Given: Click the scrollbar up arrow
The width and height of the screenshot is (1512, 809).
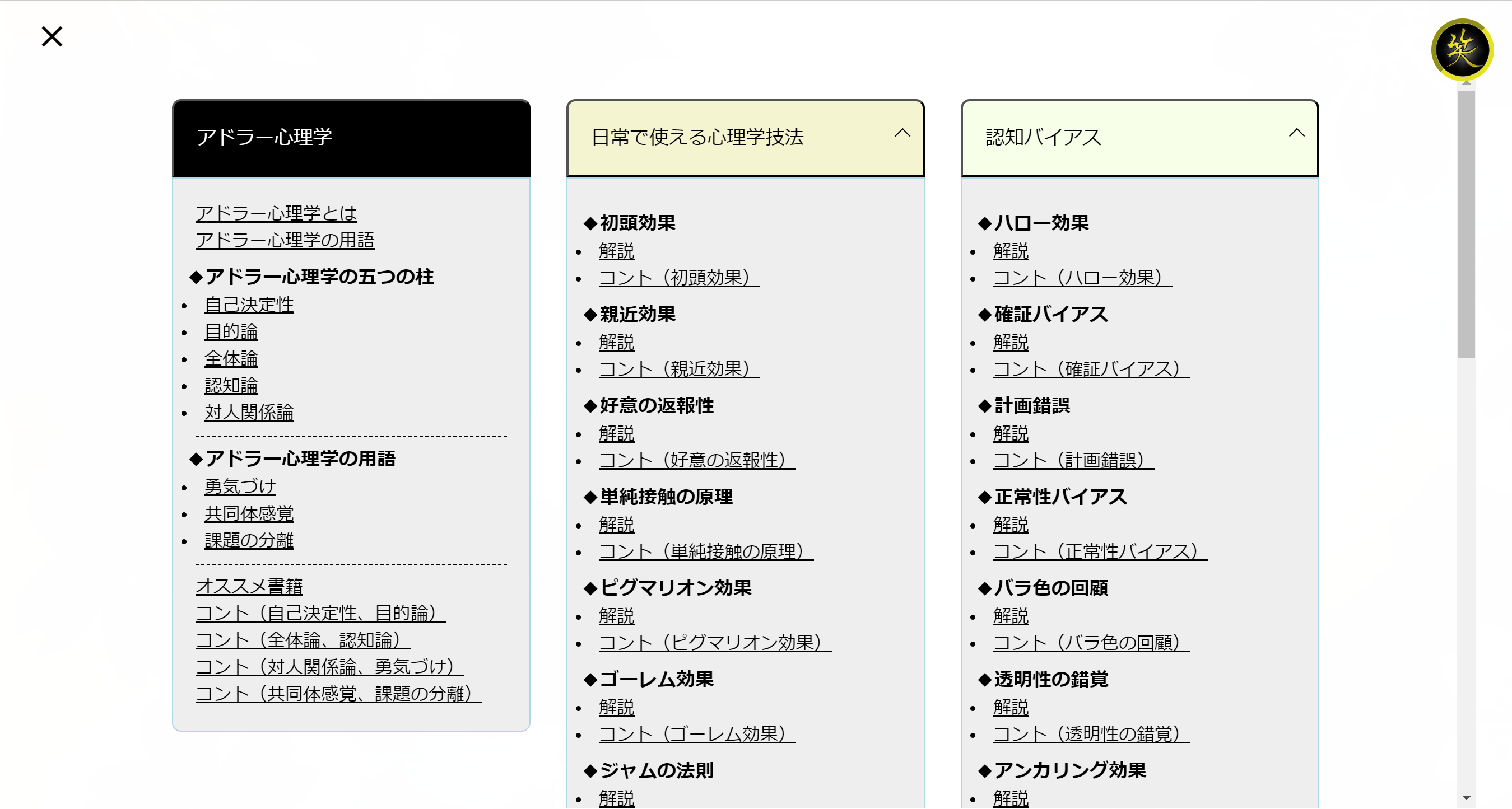Looking at the screenshot, I should 1466,84.
